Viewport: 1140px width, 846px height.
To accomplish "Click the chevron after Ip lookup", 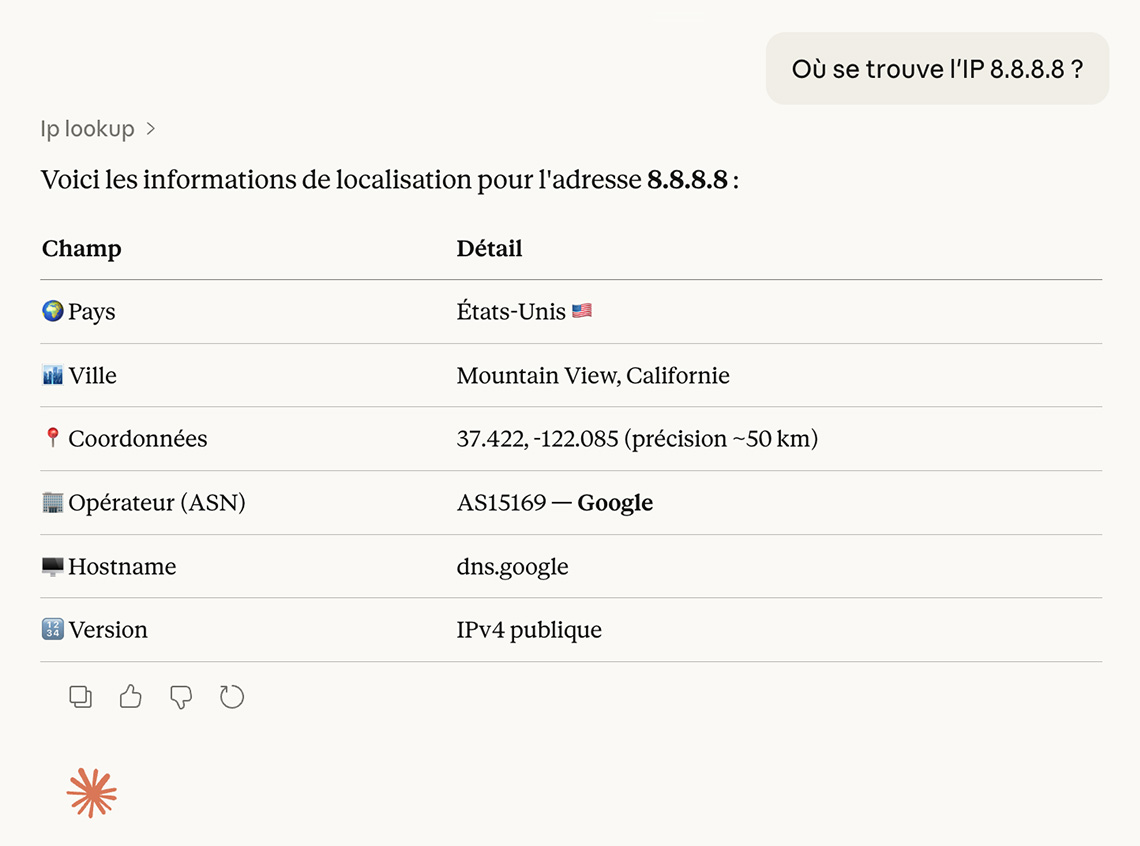I will (151, 128).
